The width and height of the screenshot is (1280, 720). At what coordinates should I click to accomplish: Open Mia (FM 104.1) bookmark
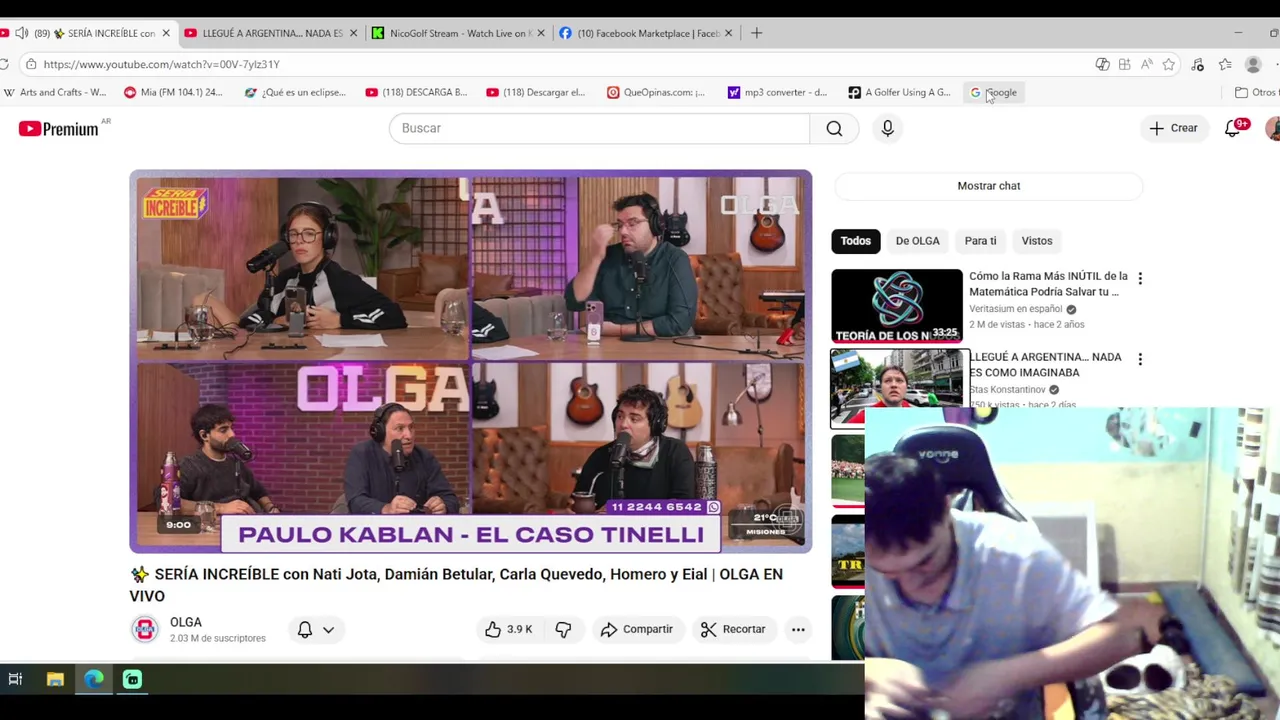pyautogui.click(x=173, y=92)
